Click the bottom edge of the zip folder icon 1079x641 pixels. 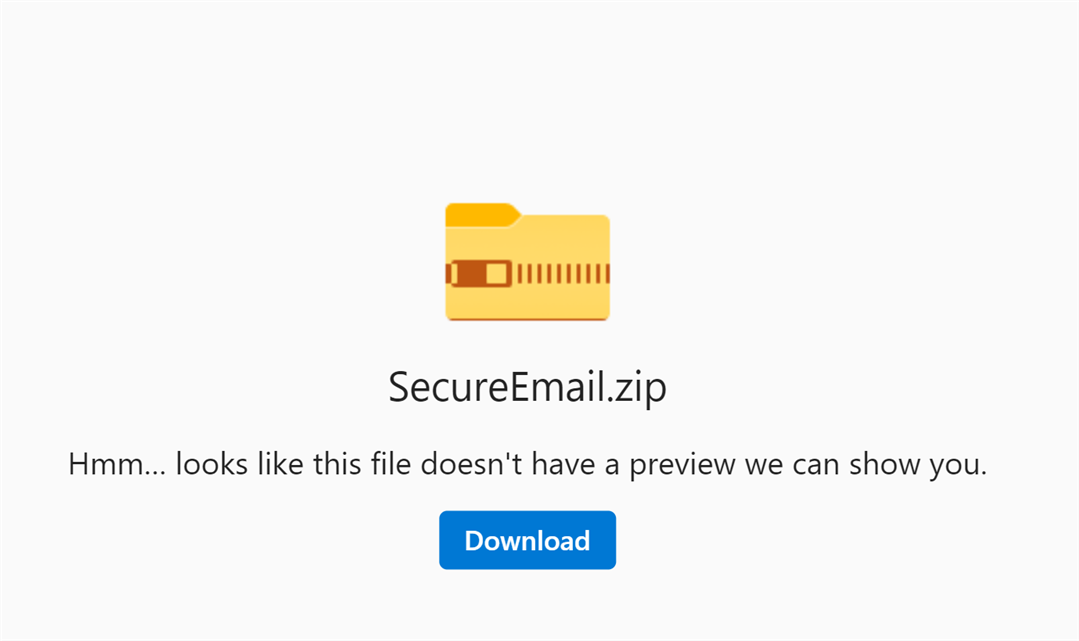(527, 319)
